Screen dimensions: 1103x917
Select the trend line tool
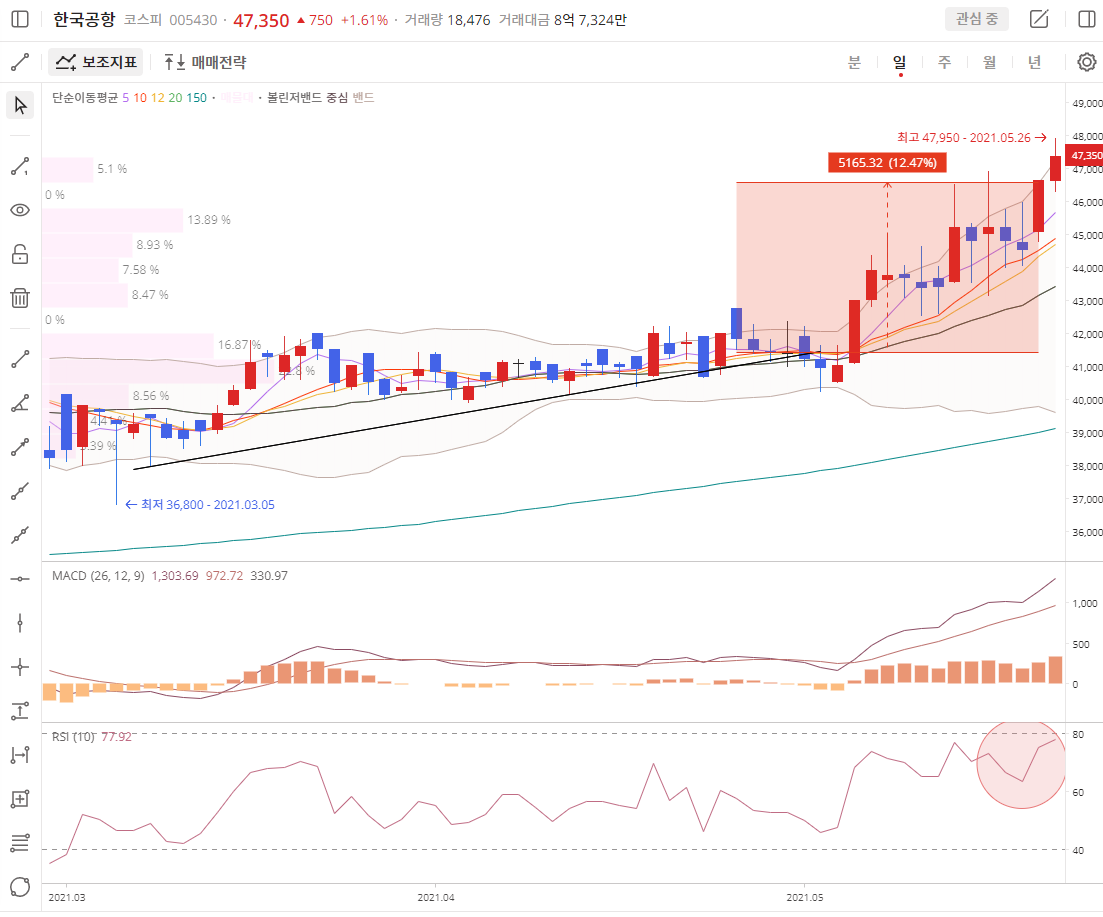20,359
